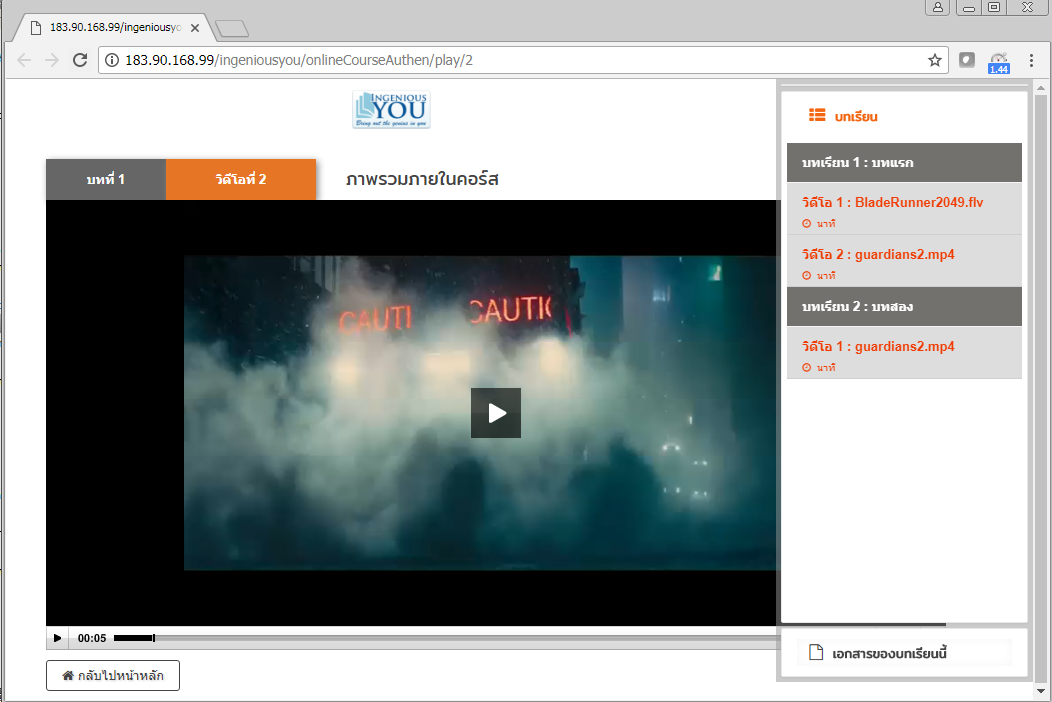The width and height of the screenshot is (1052, 702).
Task: Click the address bar URL field
Action: click(523, 60)
